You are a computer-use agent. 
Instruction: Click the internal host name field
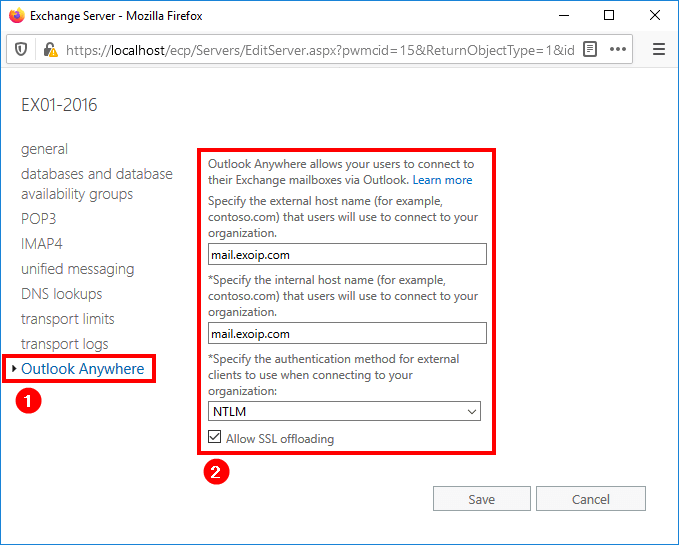pos(347,333)
